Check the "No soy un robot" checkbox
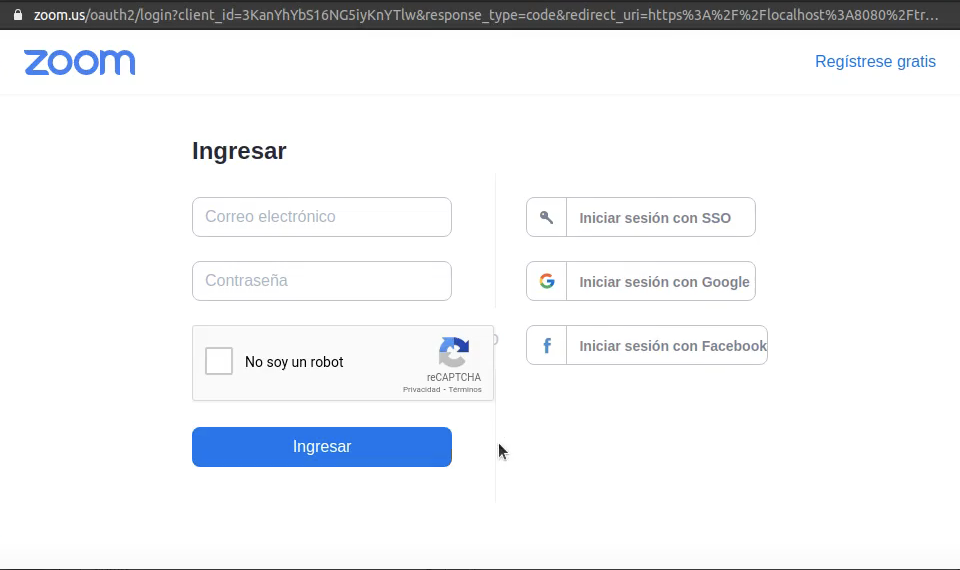This screenshot has width=960, height=570. (219, 361)
